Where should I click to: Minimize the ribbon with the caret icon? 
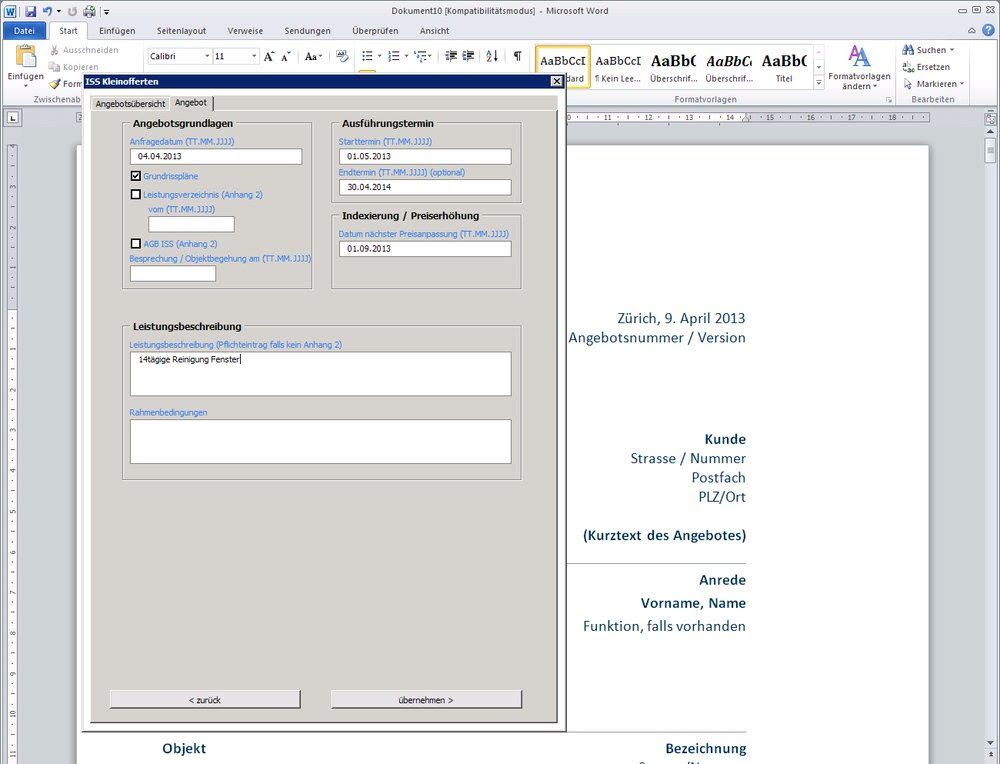coord(971,31)
